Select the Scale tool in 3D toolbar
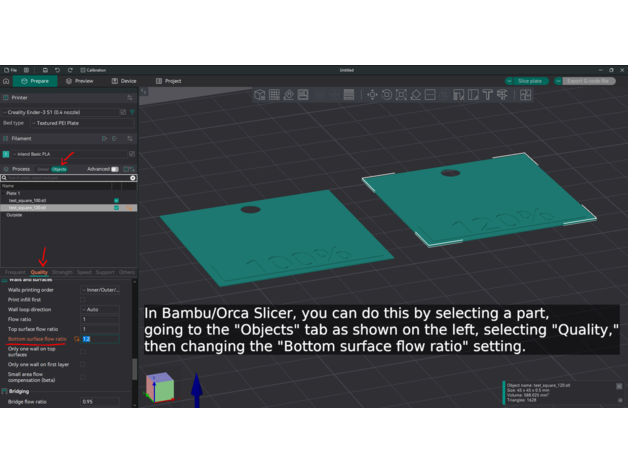The width and height of the screenshot is (628, 472). pyautogui.click(x=401, y=95)
